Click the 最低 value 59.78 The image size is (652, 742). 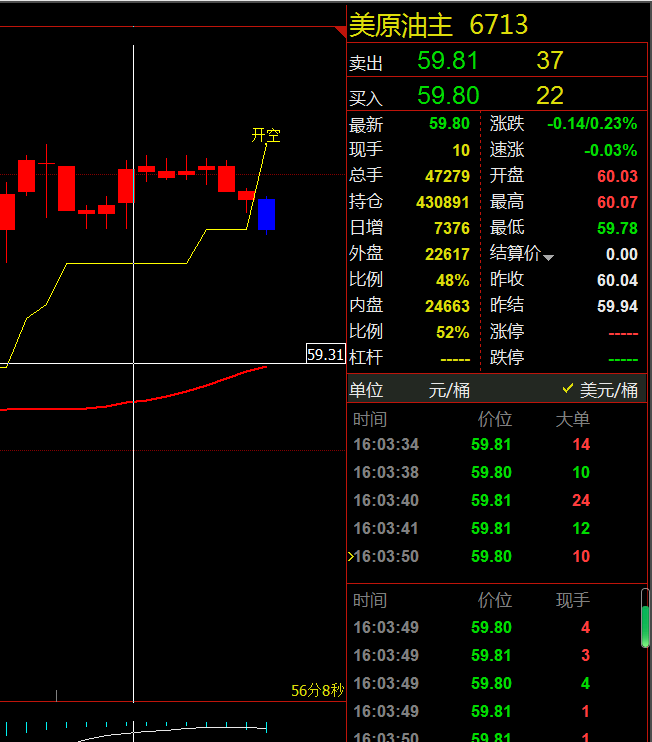(617, 228)
